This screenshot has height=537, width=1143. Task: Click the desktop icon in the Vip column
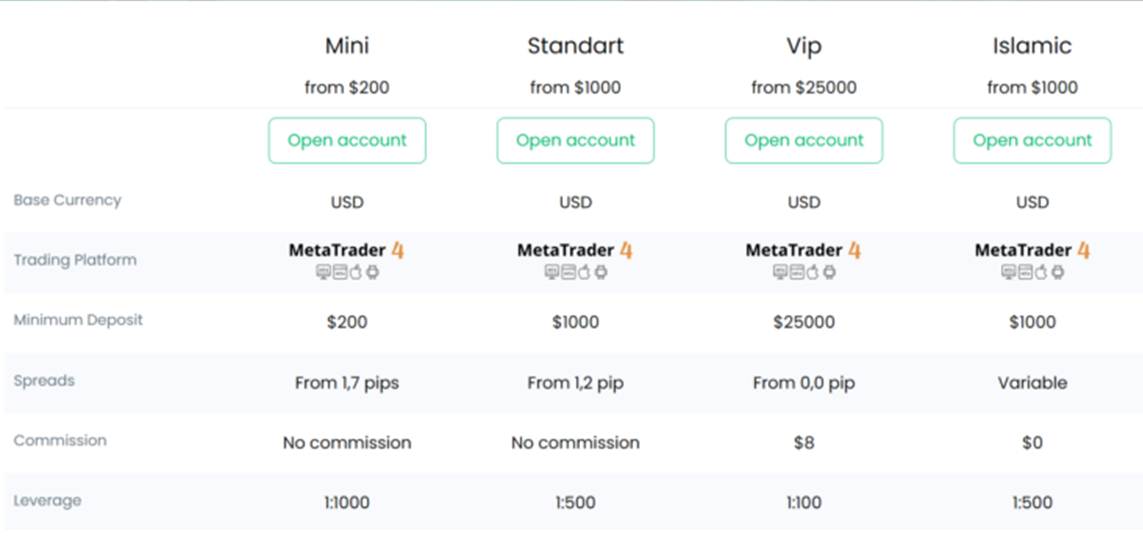(780, 272)
